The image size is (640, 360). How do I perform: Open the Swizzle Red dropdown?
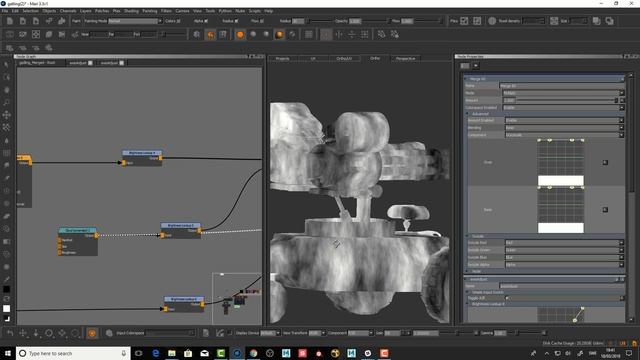click(564, 243)
